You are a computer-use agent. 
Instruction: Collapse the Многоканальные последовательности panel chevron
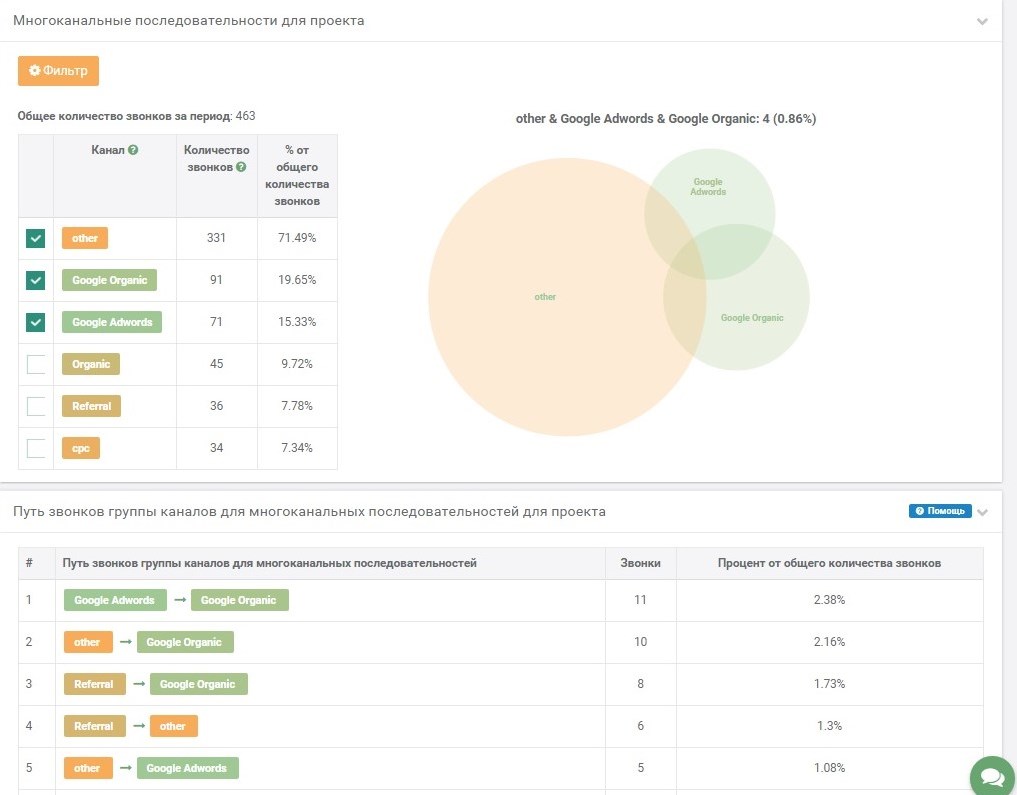click(x=982, y=21)
